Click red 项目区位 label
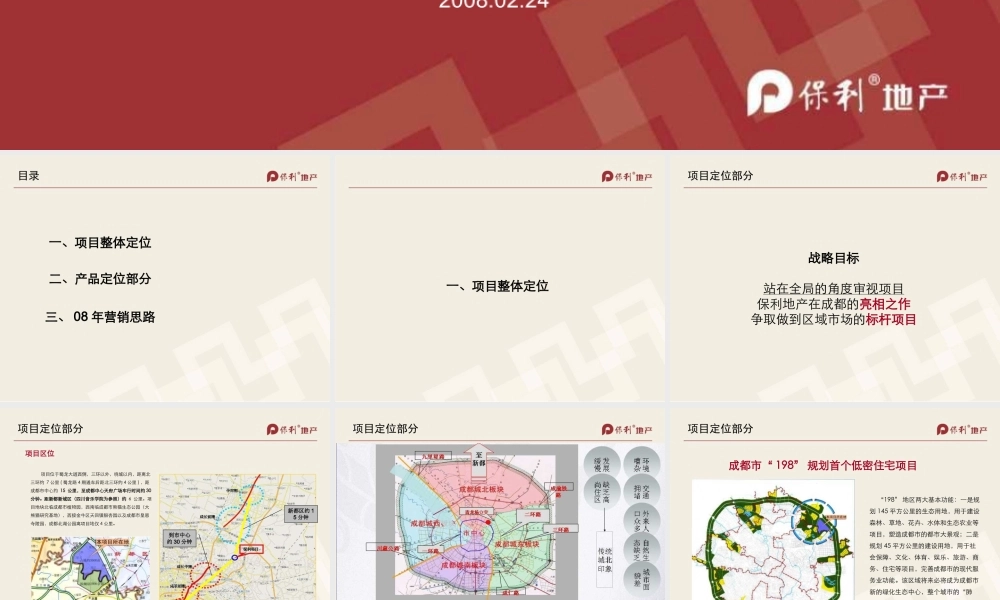 tap(40, 453)
